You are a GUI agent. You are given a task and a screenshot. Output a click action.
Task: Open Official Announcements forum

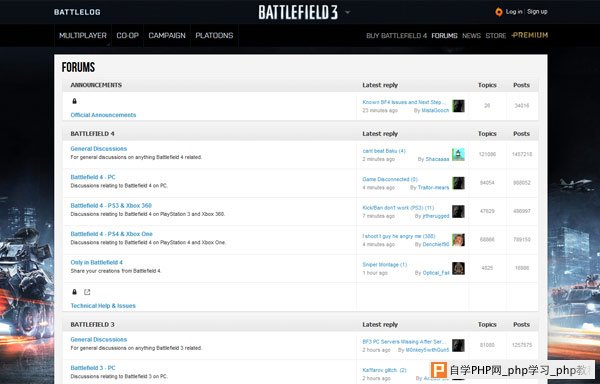(103, 115)
